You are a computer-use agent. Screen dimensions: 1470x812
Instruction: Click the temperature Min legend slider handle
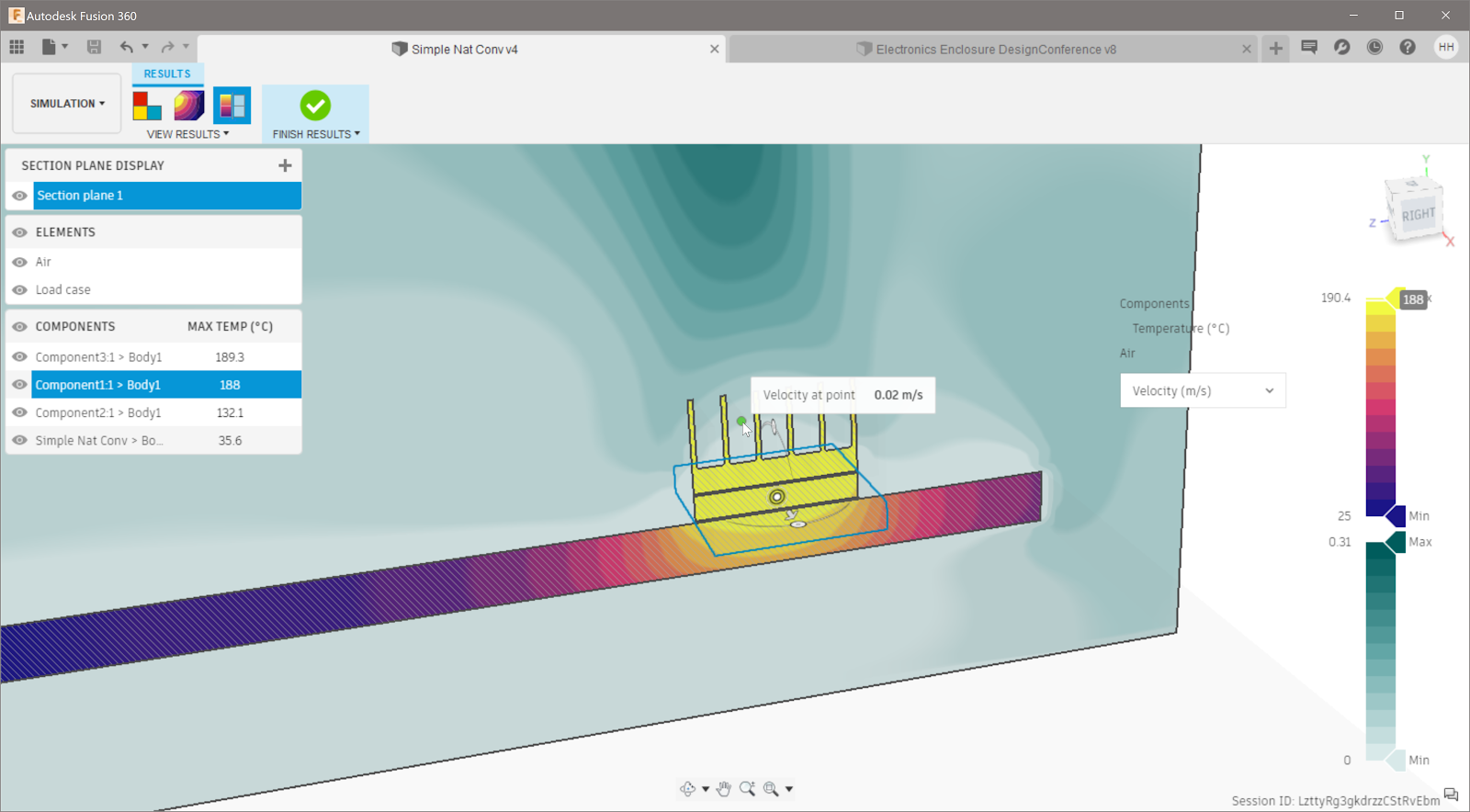[x=1396, y=516]
